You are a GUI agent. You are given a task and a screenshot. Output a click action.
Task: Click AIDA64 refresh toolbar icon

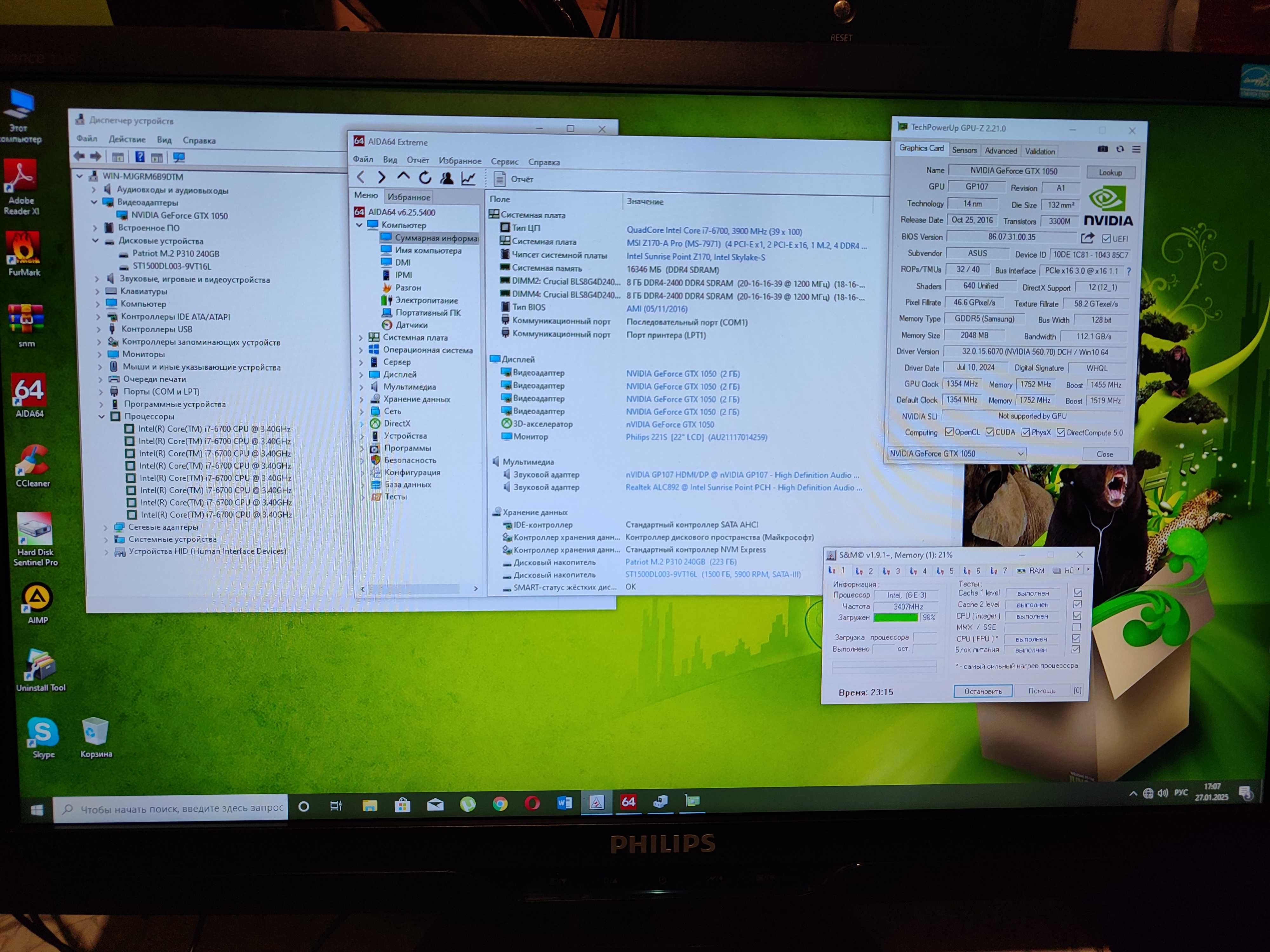[425, 178]
